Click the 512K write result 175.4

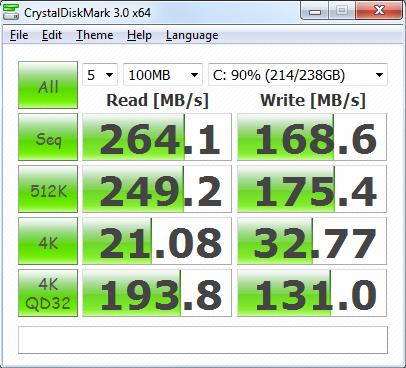tap(312, 189)
